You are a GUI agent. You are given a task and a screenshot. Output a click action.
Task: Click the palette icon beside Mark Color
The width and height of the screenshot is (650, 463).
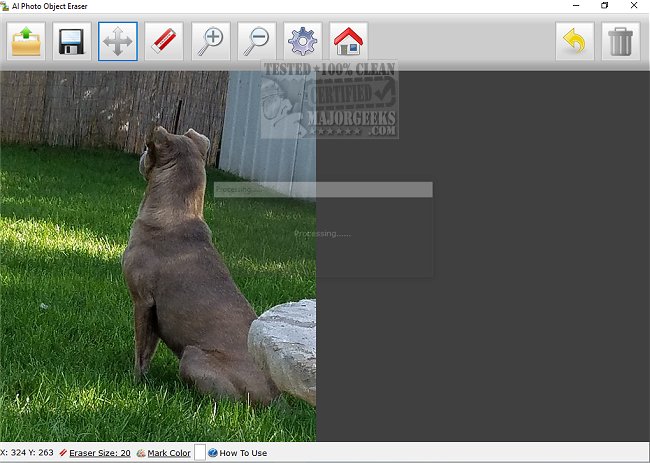coord(141,453)
